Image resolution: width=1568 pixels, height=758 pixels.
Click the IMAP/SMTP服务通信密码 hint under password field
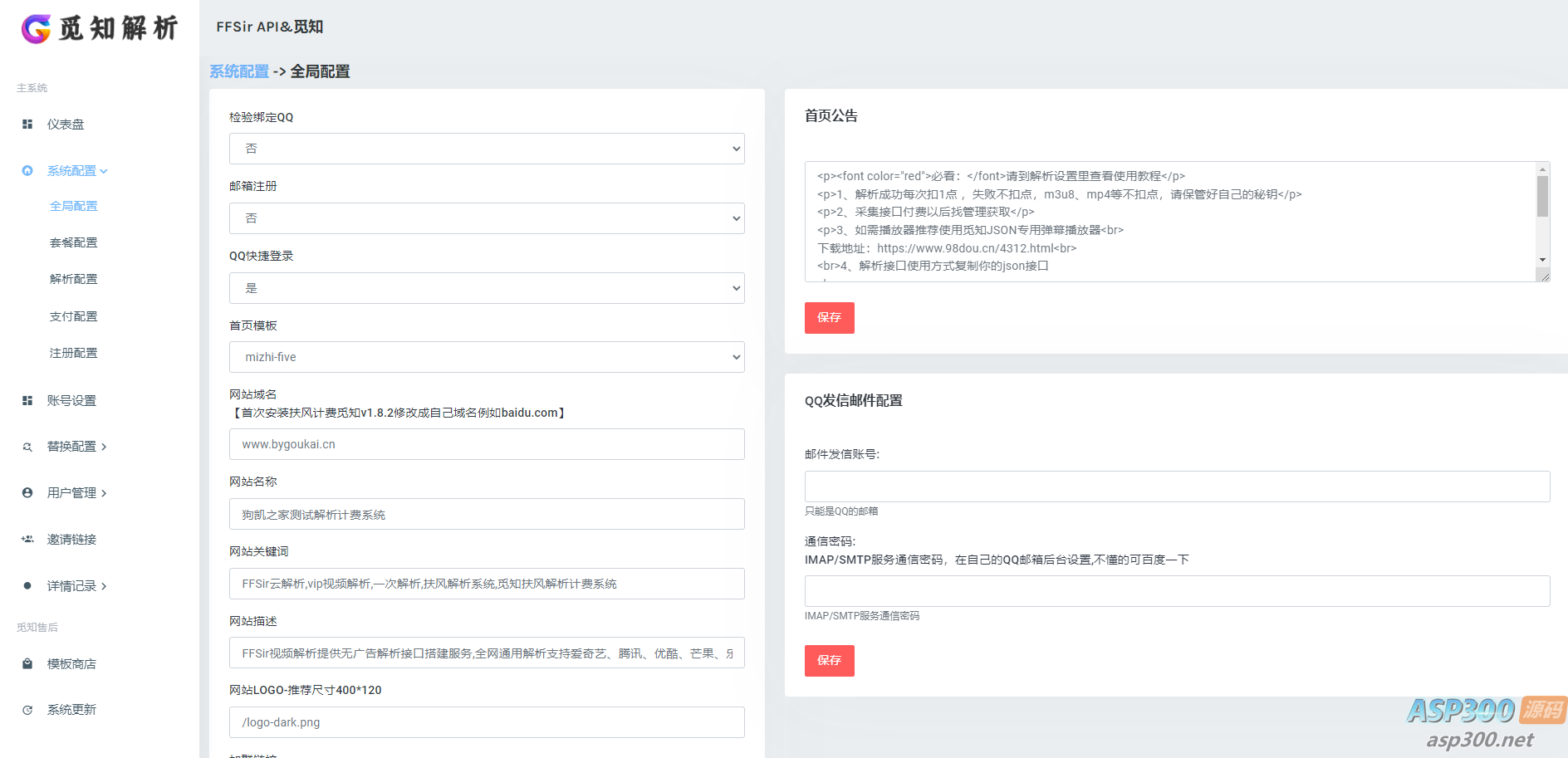coord(862,616)
